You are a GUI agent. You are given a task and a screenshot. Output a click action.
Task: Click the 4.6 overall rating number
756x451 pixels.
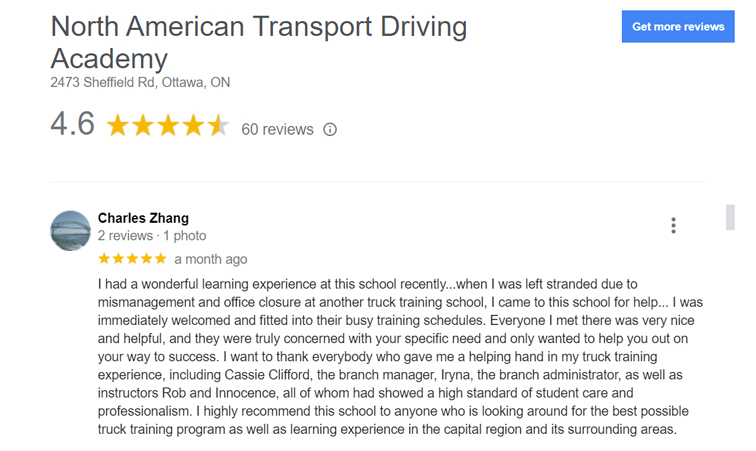(72, 125)
